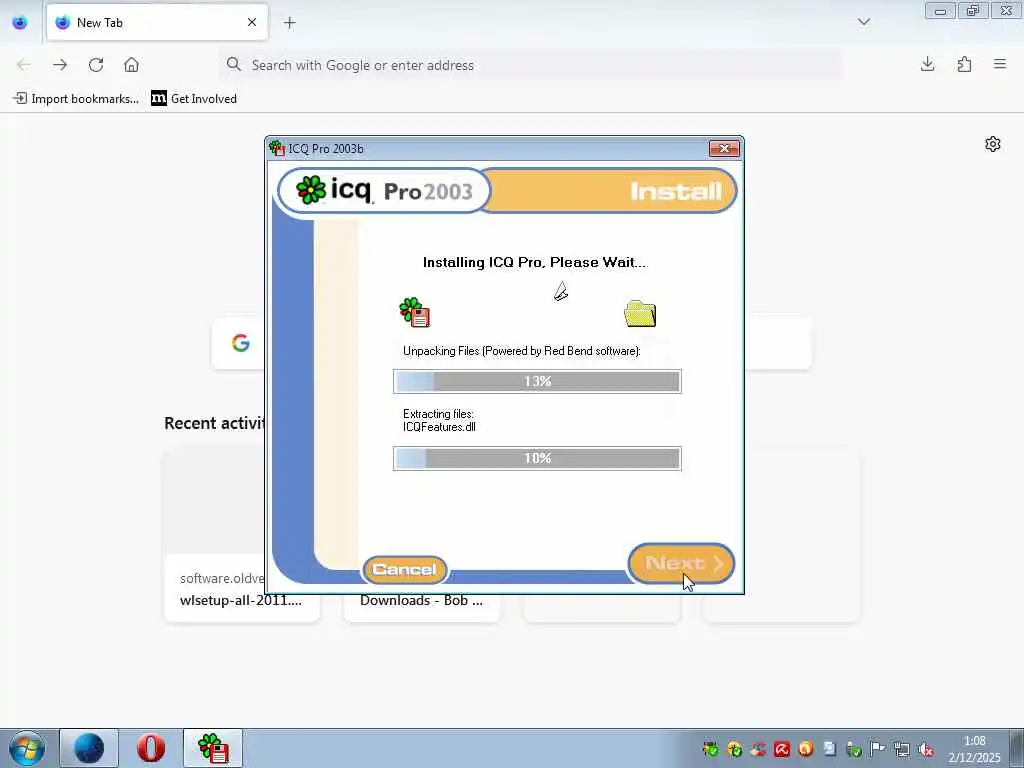Click the Google logo in page search box

240,343
